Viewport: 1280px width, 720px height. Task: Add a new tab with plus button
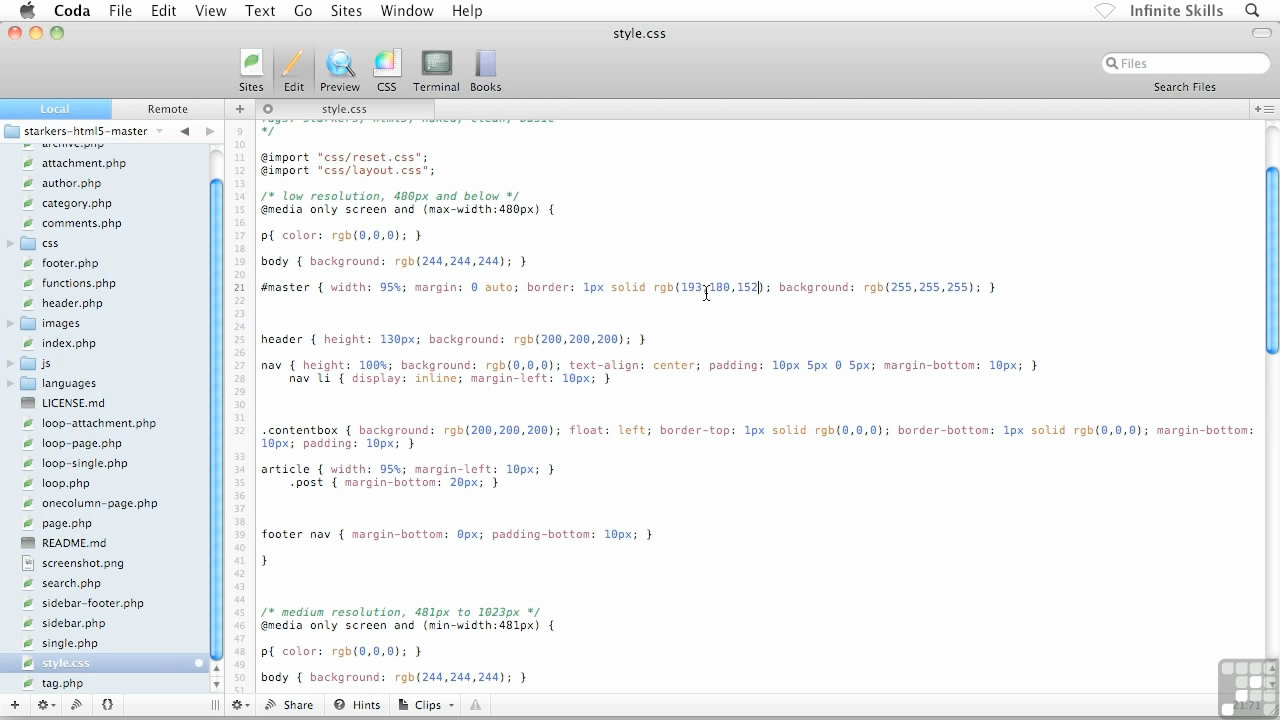pos(240,109)
